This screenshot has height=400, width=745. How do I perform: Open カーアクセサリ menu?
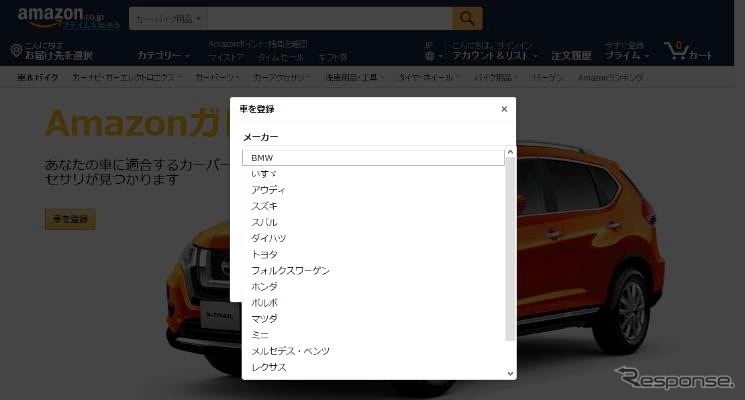[x=282, y=77]
